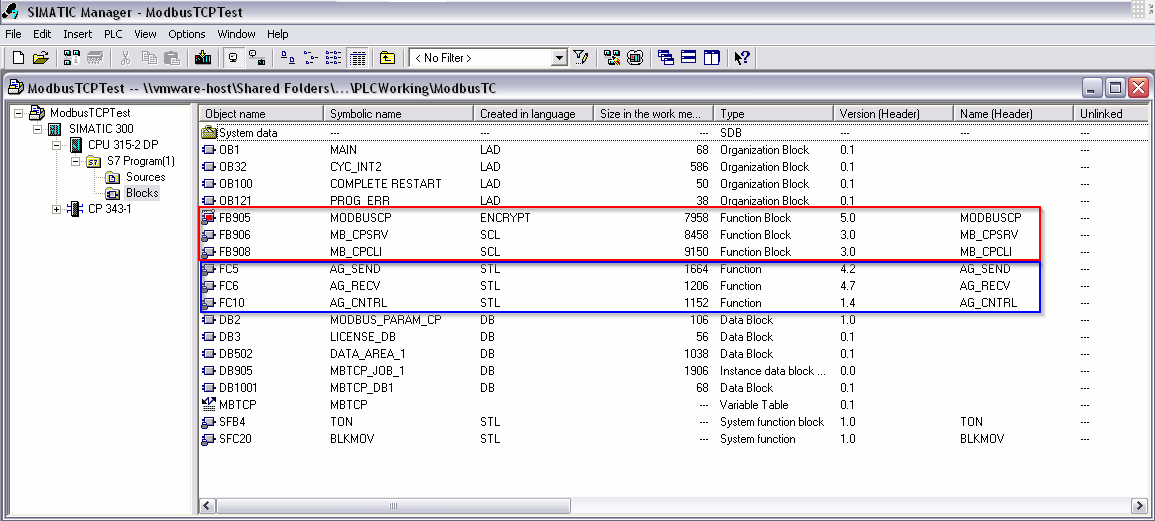Click the horizontal scrollbar right arrow
Screen dimensions: 1155x521
coord(1138,505)
